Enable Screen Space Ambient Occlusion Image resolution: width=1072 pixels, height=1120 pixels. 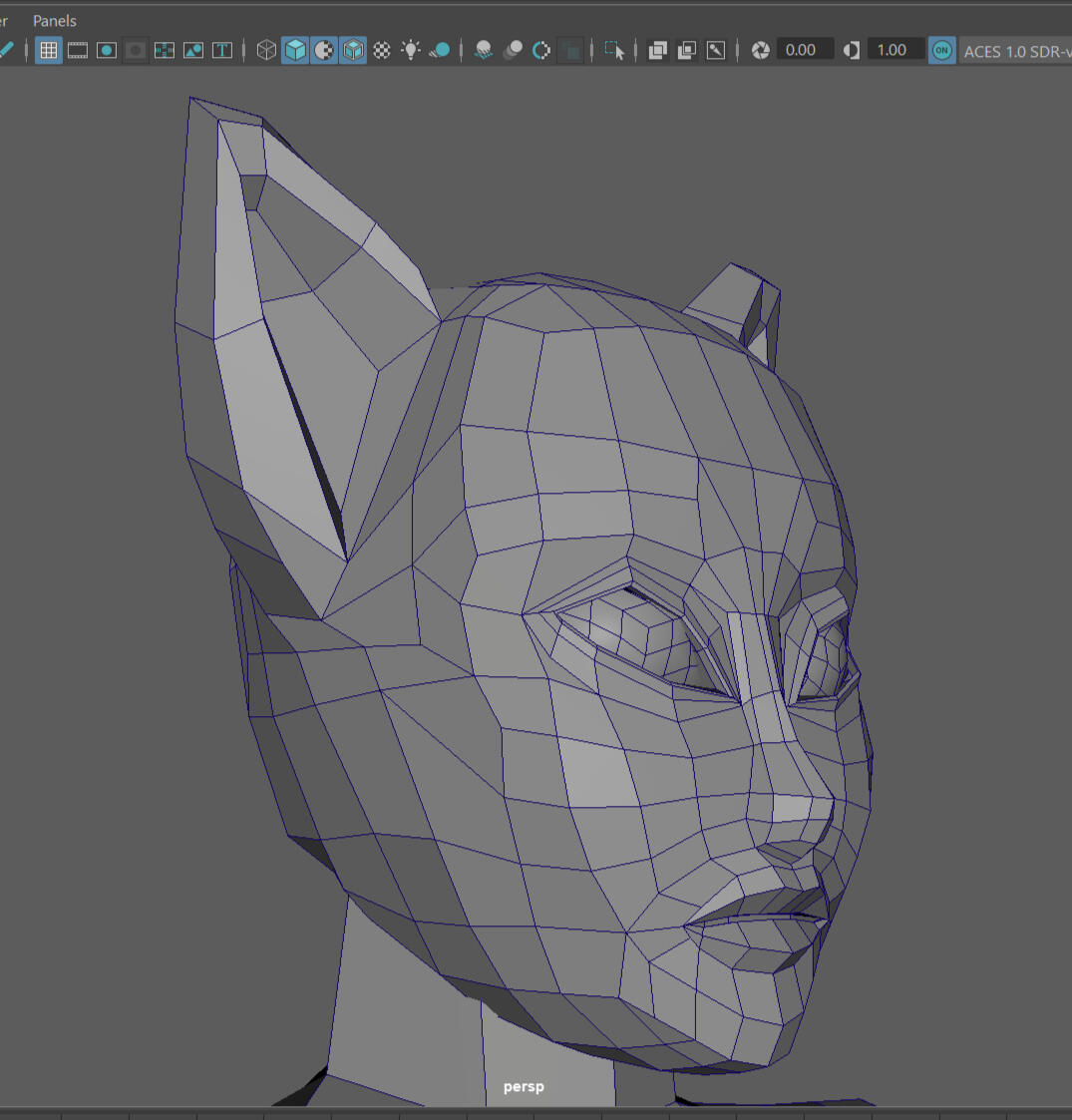pyautogui.click(x=484, y=50)
